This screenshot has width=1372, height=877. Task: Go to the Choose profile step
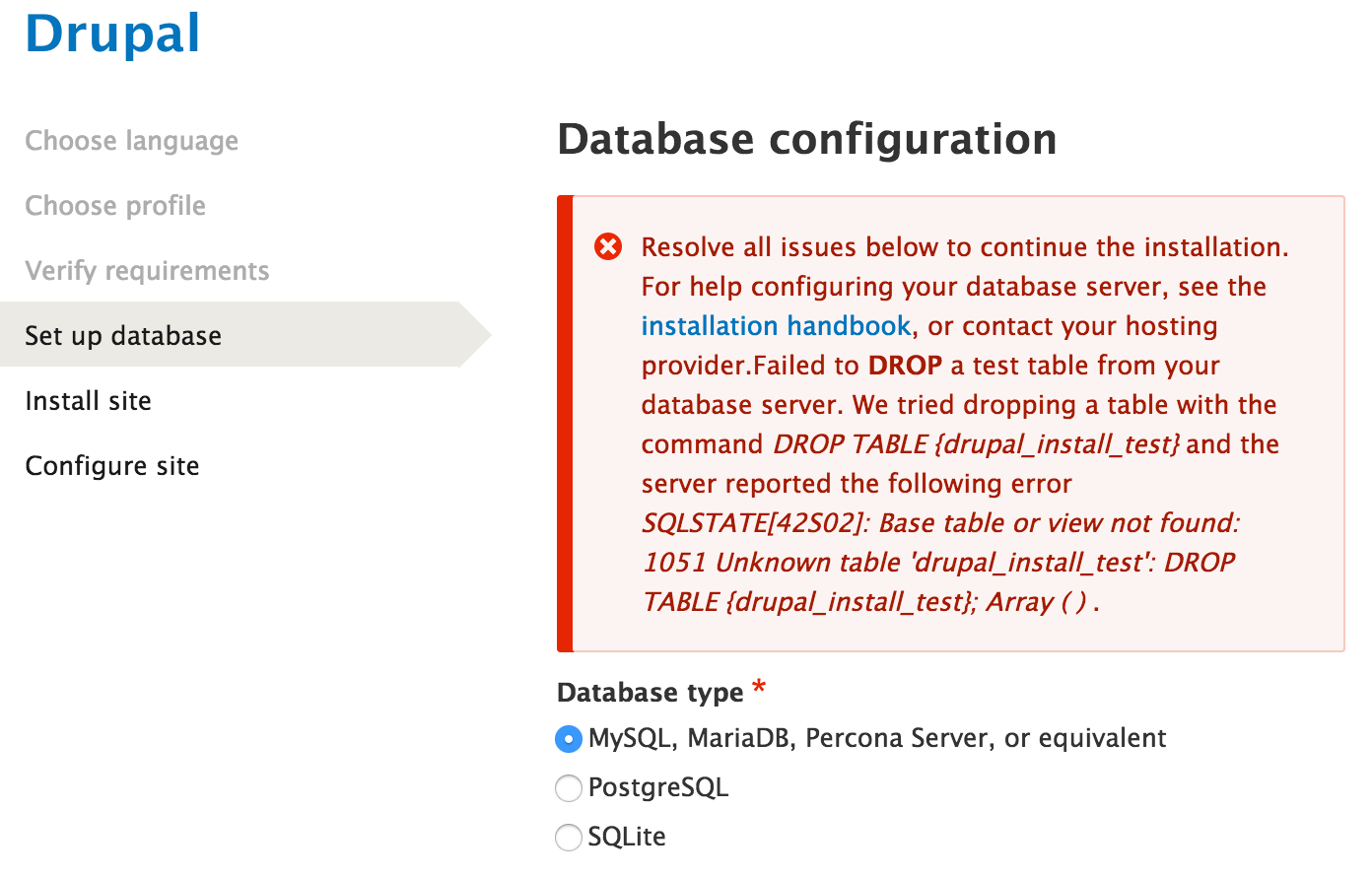click(115, 205)
